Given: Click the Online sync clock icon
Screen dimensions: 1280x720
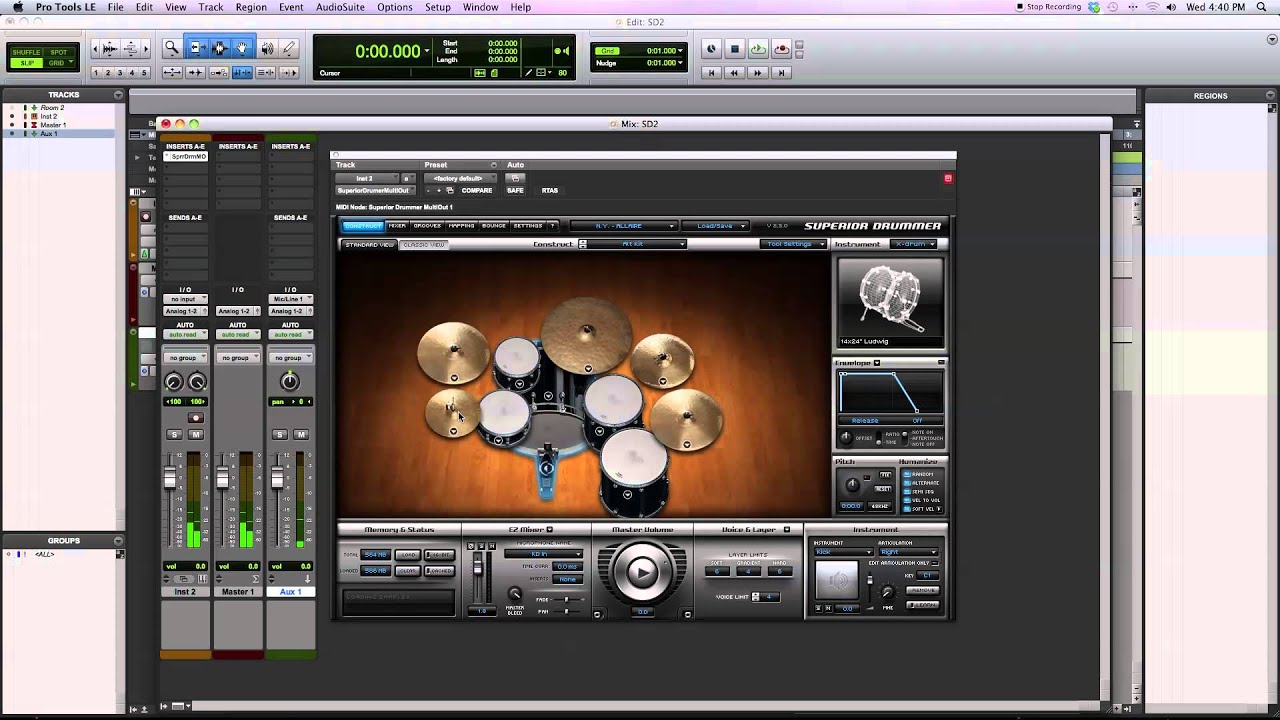Looking at the screenshot, I should click(x=711, y=49).
